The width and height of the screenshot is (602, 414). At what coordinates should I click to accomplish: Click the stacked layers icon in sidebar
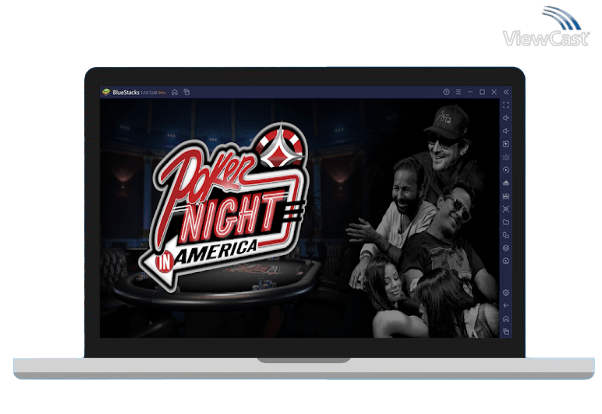click(x=506, y=248)
